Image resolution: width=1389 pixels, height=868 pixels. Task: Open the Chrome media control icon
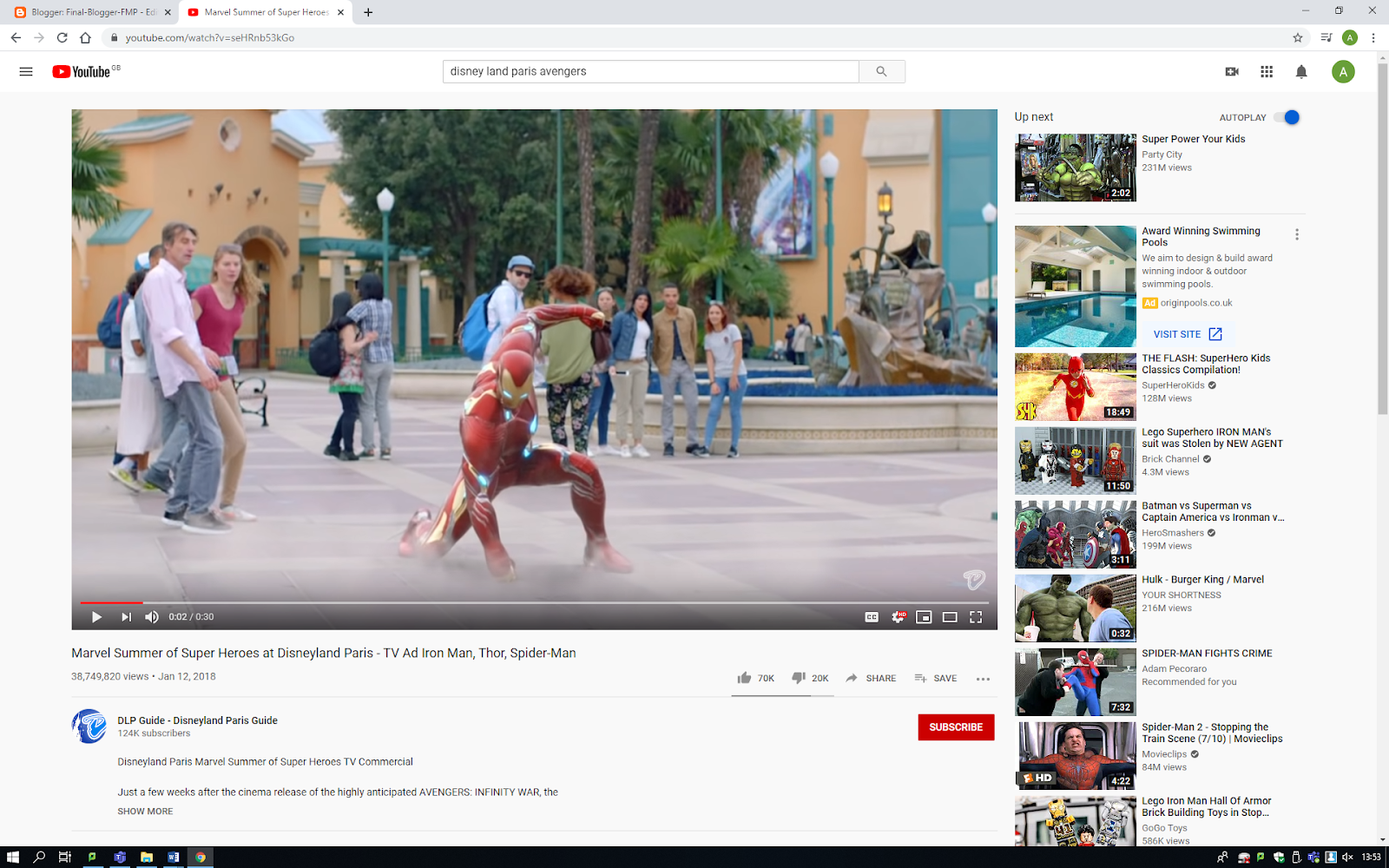(1326, 37)
